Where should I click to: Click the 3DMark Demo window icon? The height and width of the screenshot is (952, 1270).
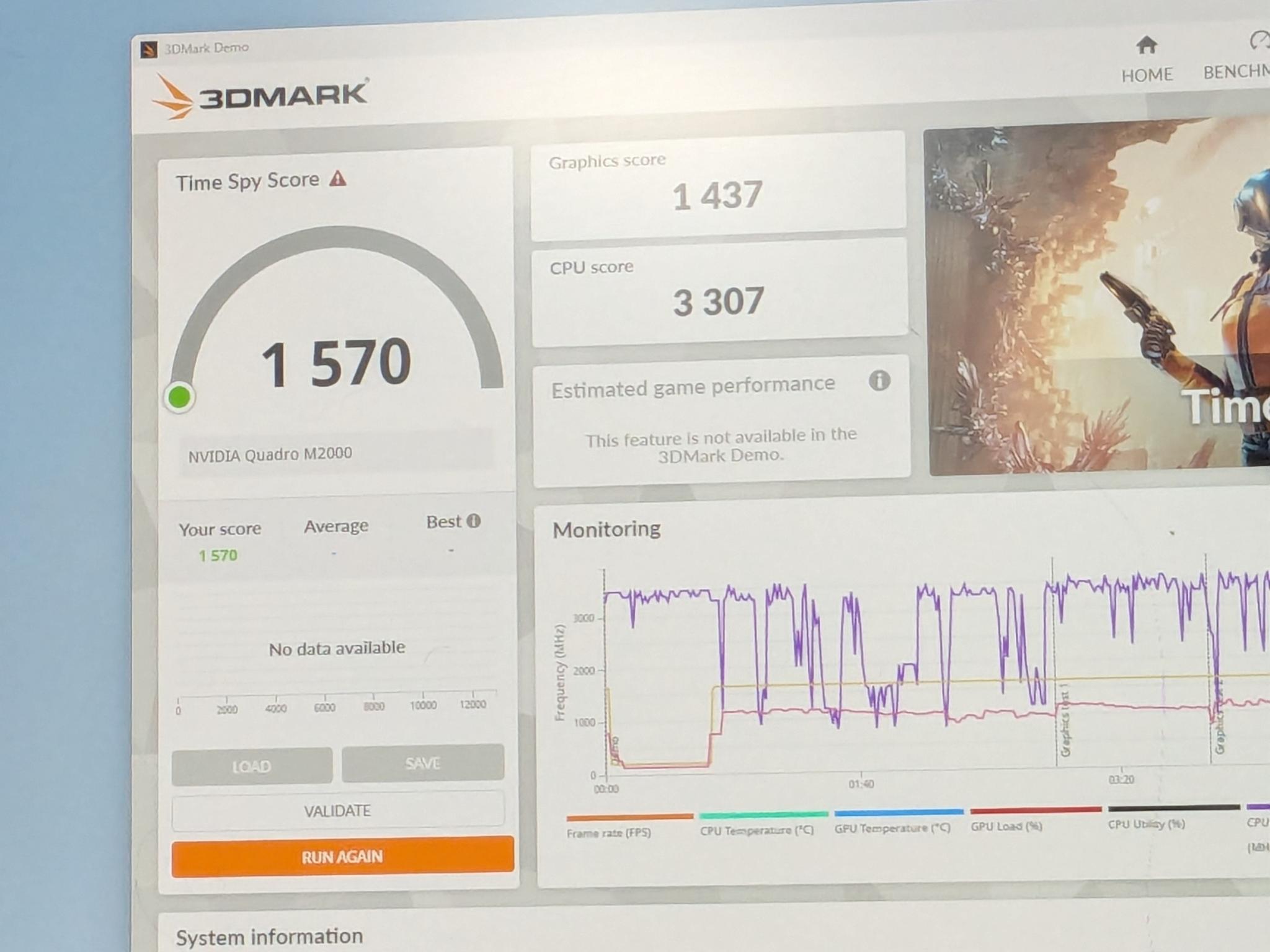pos(149,50)
